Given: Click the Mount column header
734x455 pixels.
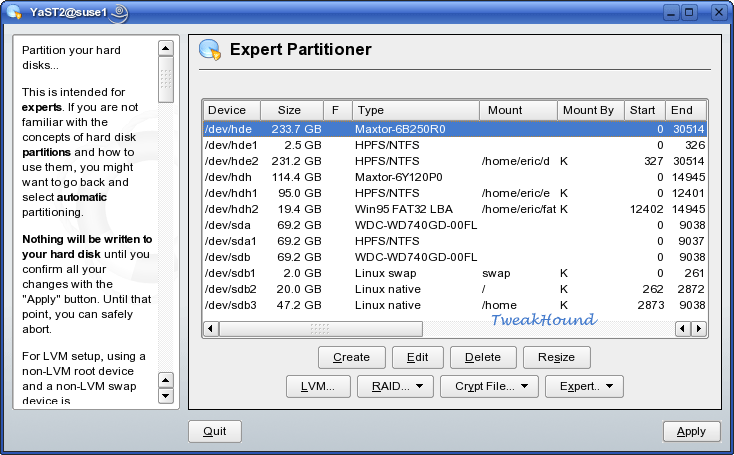Looking at the screenshot, I should click(519, 110).
